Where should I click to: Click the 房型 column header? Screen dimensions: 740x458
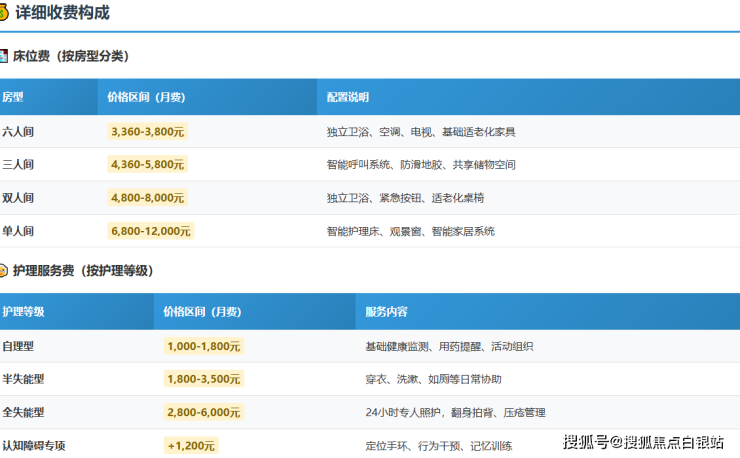click(x=13, y=98)
